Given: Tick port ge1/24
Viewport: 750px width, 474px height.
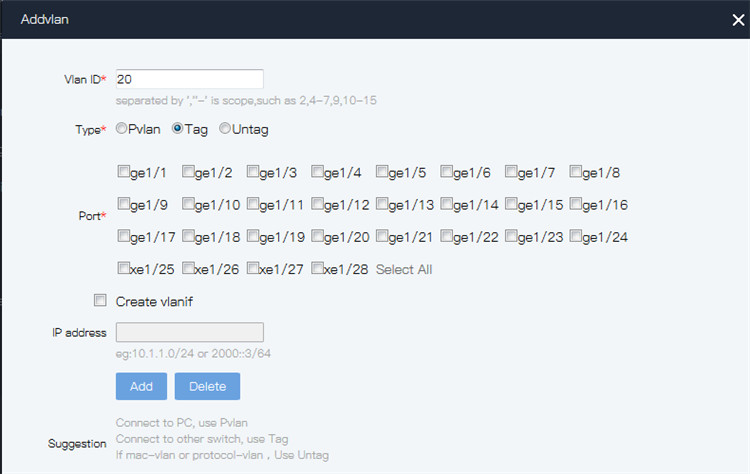Looking at the screenshot, I should point(575,236).
